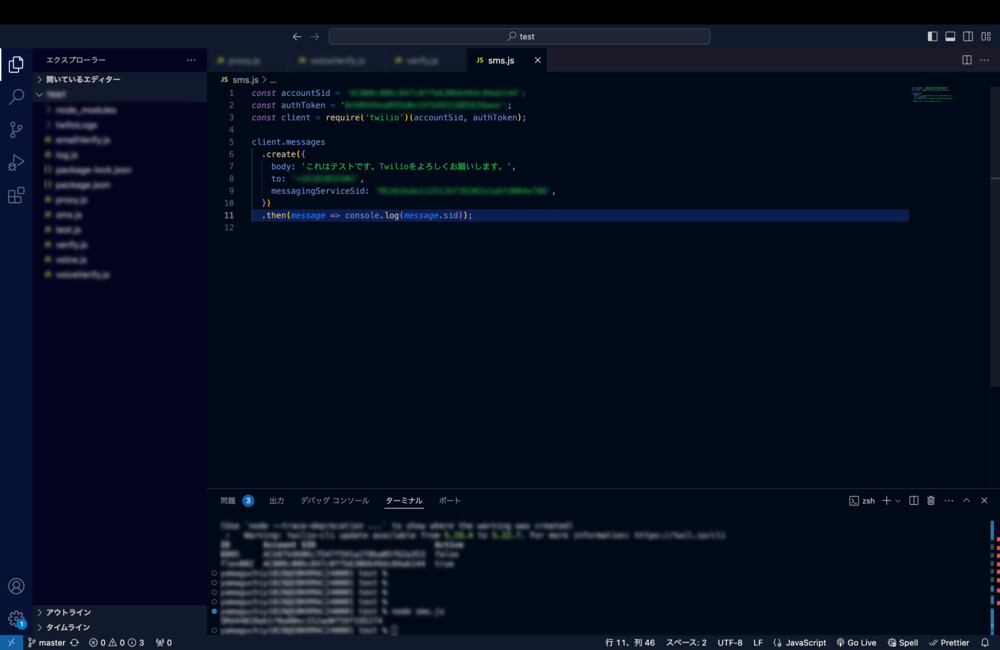This screenshot has height=650, width=1000.
Task: Click Go Live in status bar
Action: point(856,643)
